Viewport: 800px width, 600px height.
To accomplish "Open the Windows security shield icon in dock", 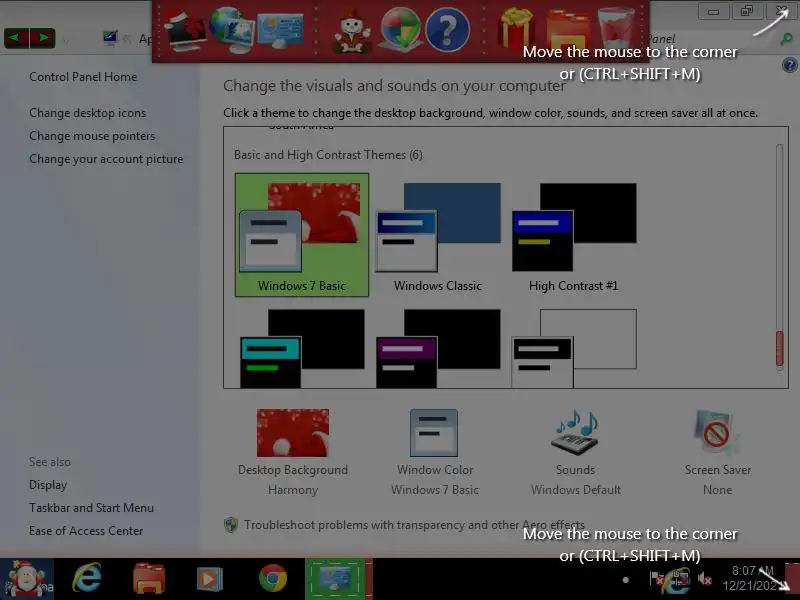I will pos(401,30).
